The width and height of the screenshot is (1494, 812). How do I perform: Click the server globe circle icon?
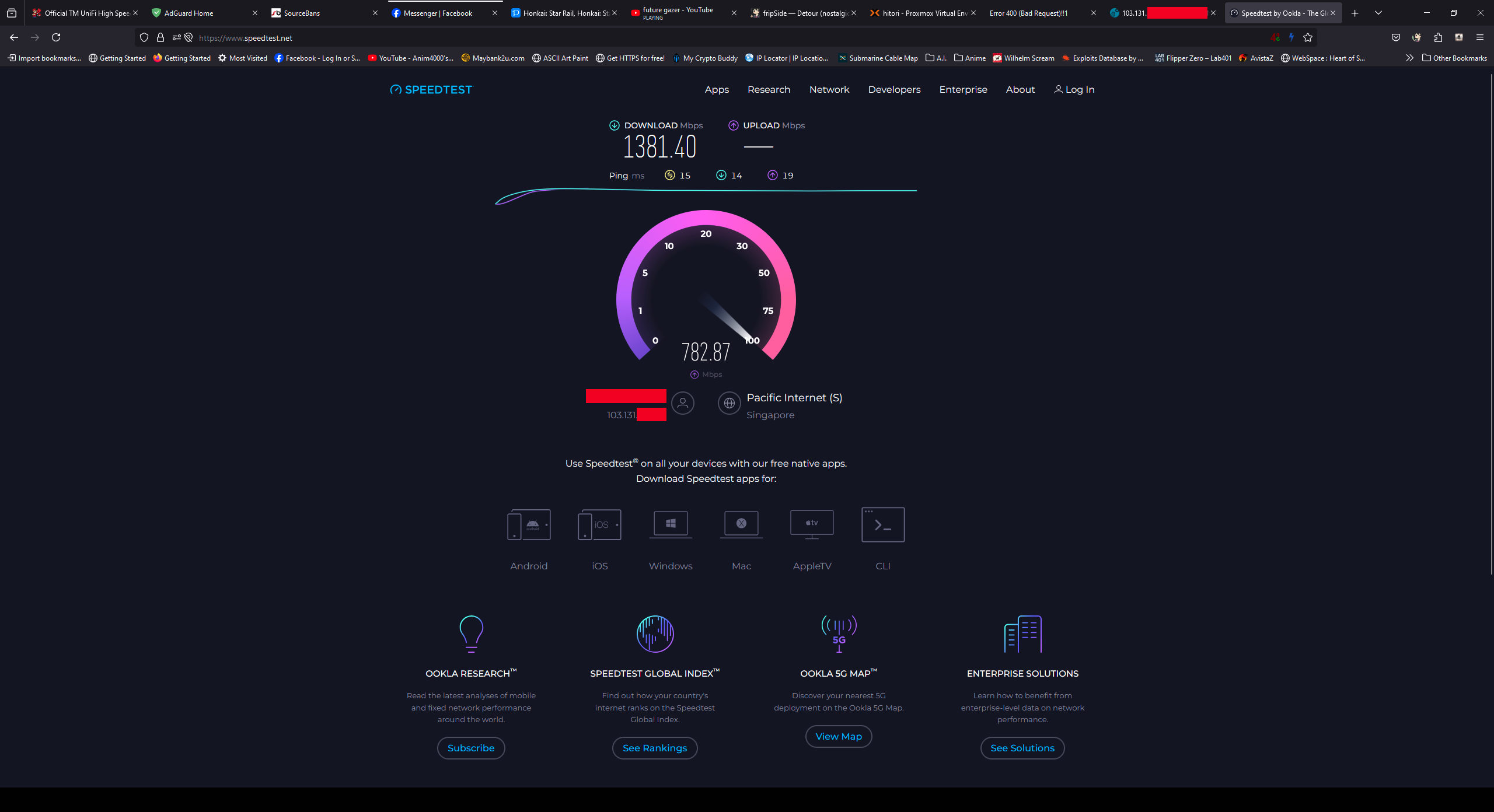pyautogui.click(x=729, y=403)
